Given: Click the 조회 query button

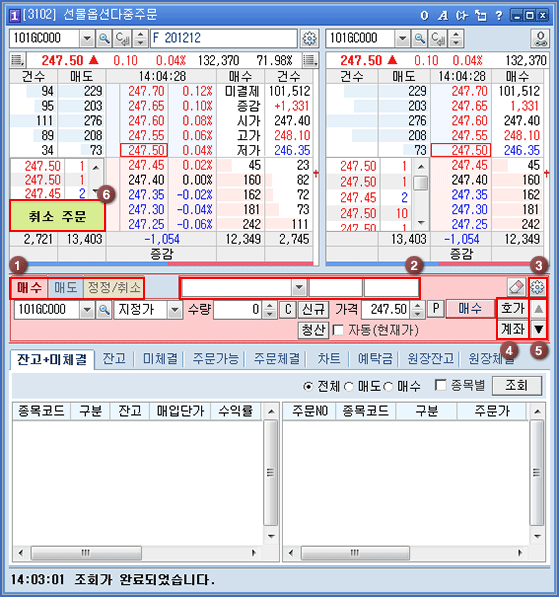Looking at the screenshot, I should click(x=517, y=386).
